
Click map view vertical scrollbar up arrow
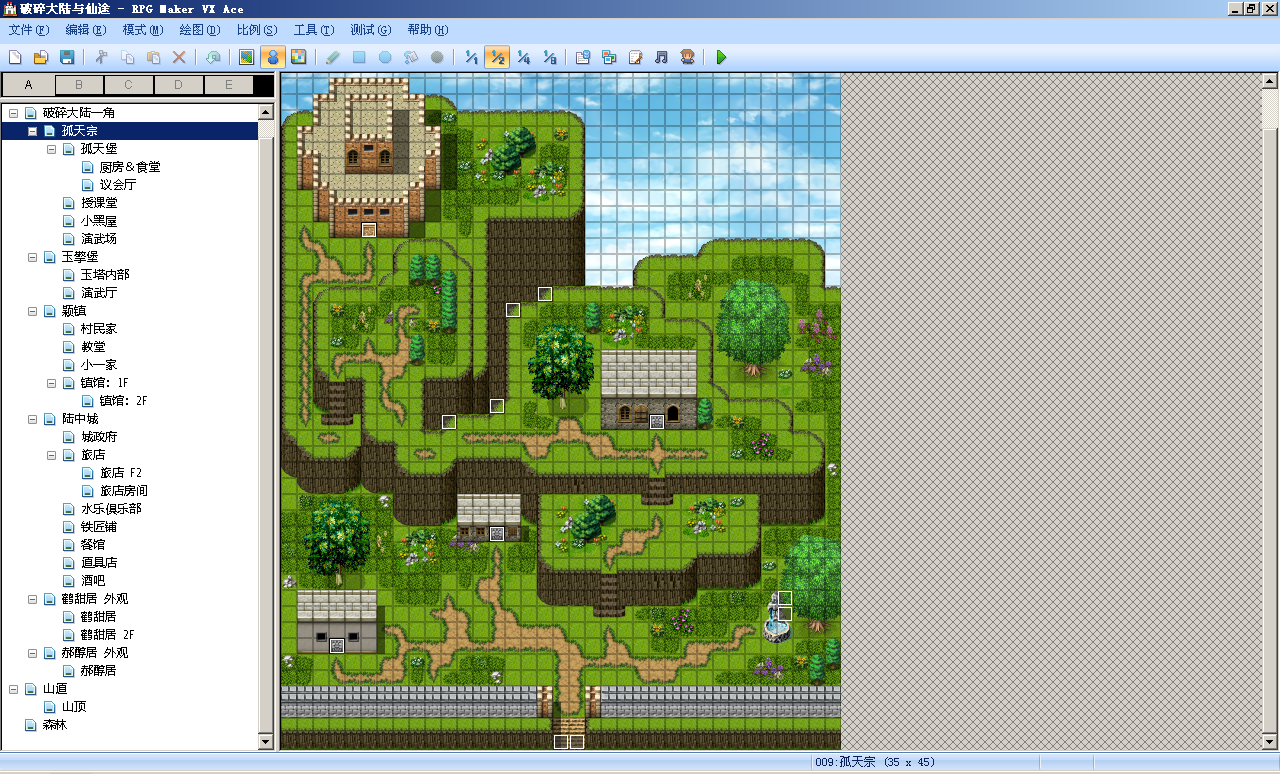(1271, 82)
